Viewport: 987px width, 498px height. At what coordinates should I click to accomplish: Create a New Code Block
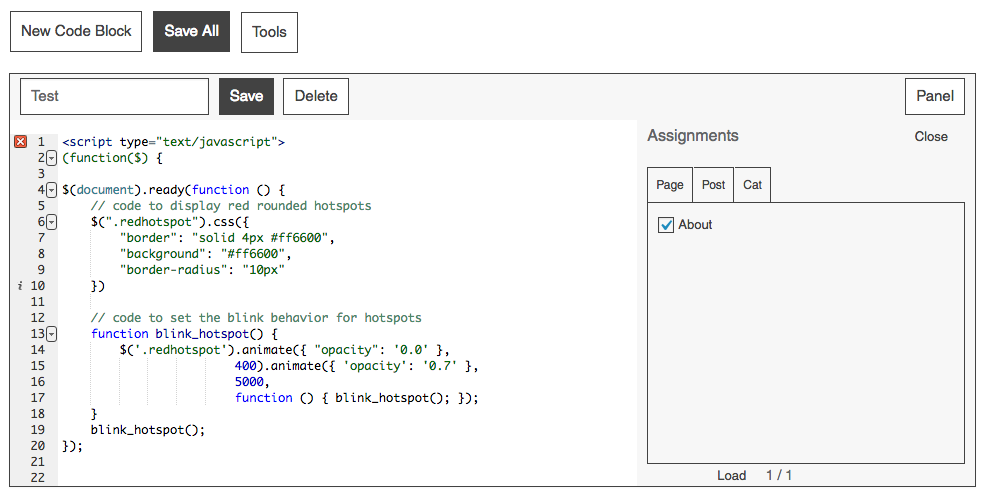point(76,31)
